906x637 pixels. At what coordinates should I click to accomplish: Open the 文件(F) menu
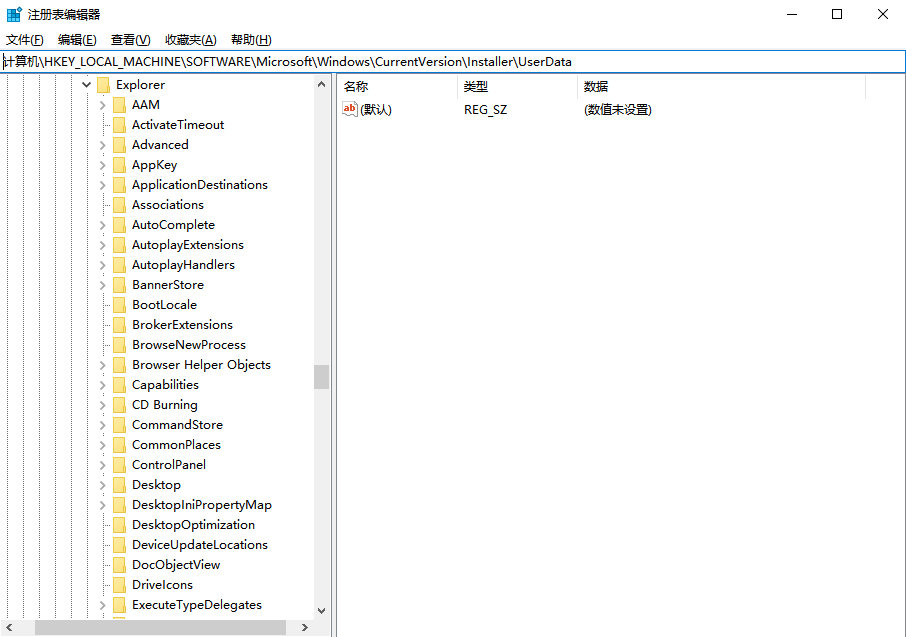click(x=25, y=40)
